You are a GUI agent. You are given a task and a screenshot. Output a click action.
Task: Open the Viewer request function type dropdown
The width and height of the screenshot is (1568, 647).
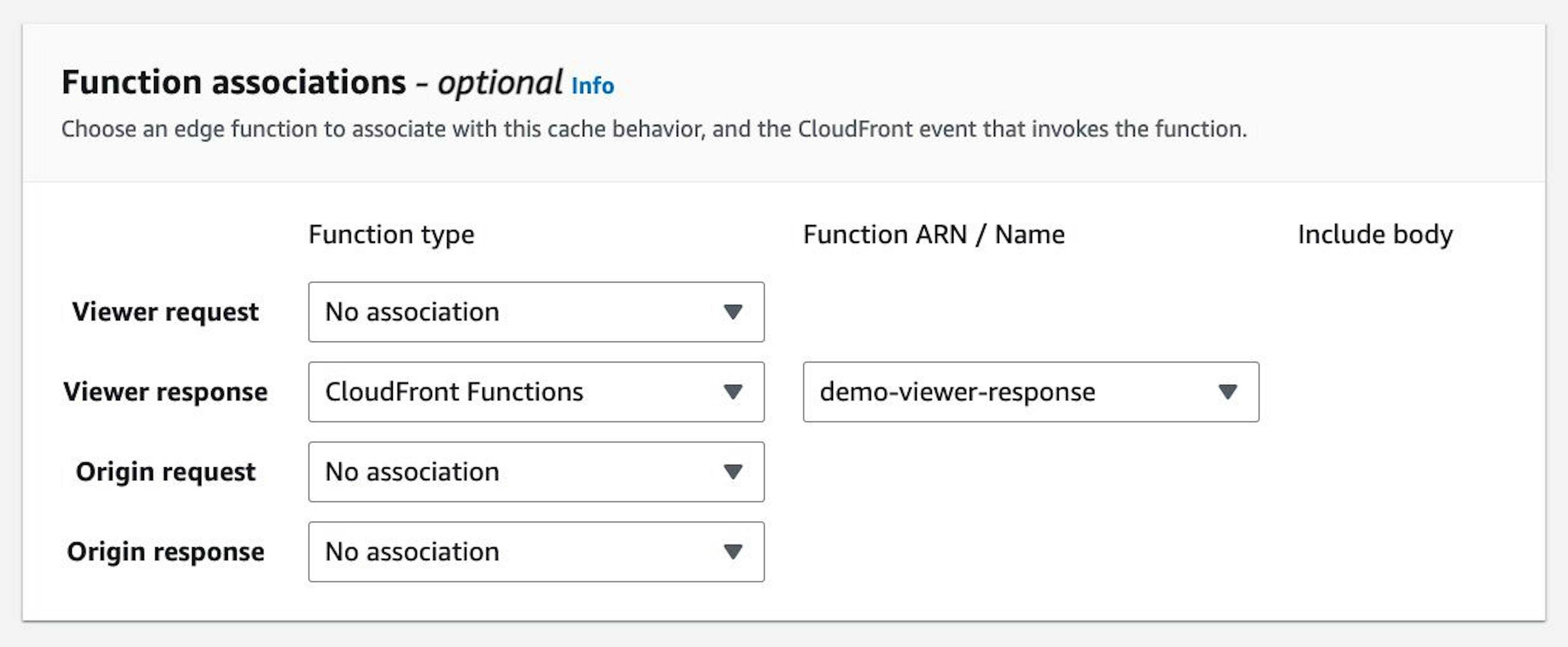tap(536, 312)
